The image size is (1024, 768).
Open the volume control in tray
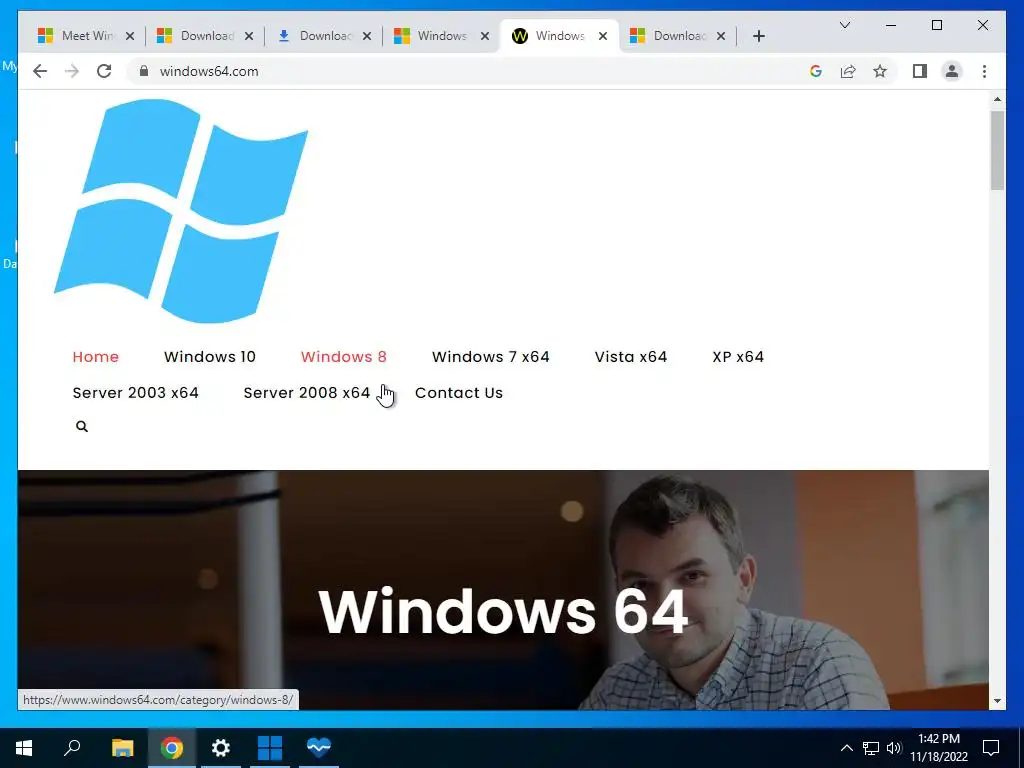click(x=894, y=748)
